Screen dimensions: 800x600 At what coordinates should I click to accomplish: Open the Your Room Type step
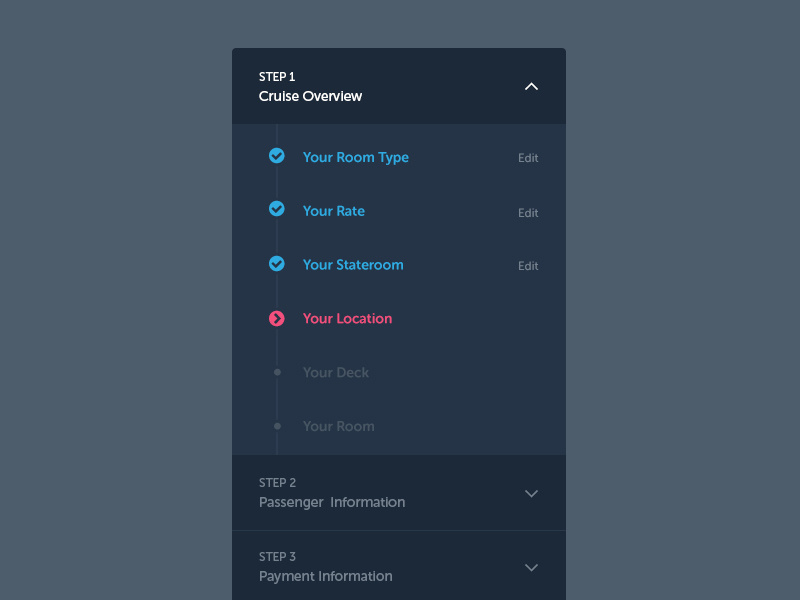pos(356,158)
